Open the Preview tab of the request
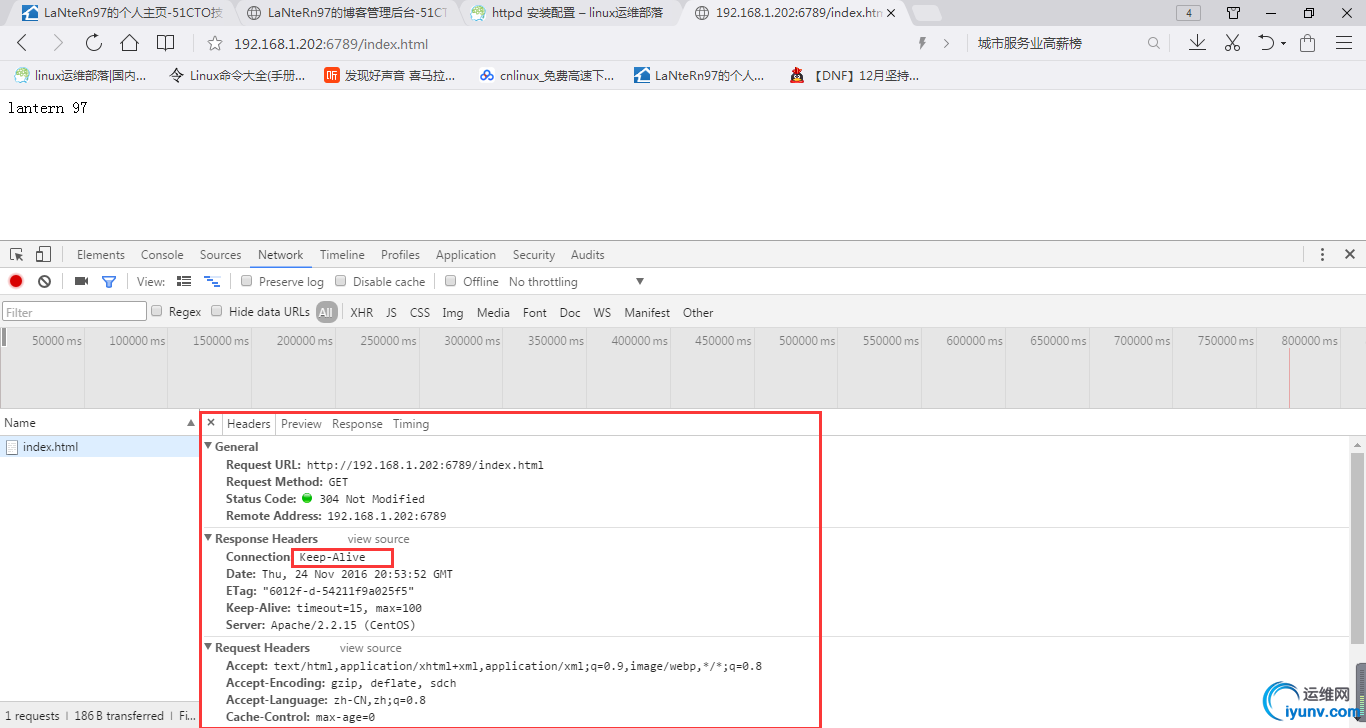Screen dimensions: 1366x728 click(301, 423)
